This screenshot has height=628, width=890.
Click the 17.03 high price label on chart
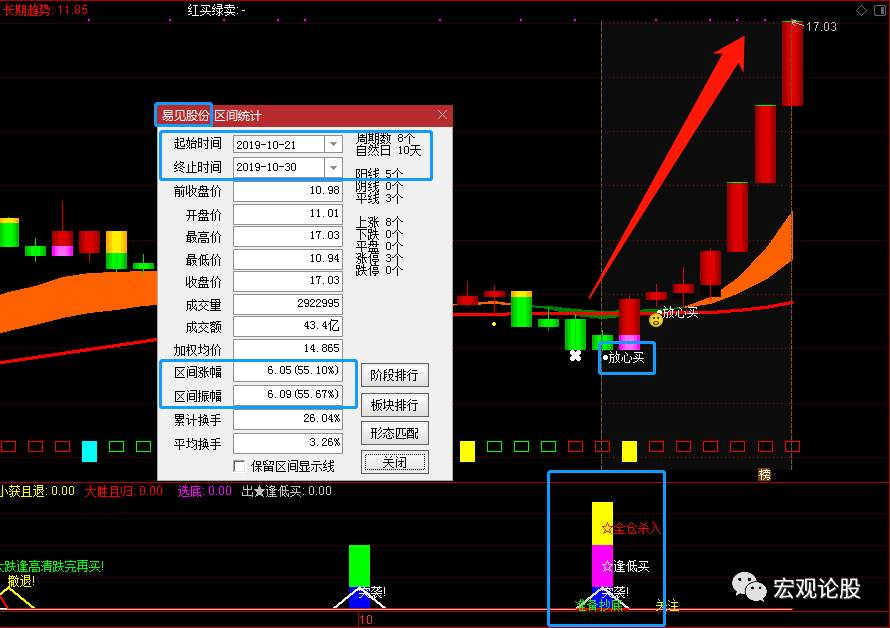click(821, 27)
